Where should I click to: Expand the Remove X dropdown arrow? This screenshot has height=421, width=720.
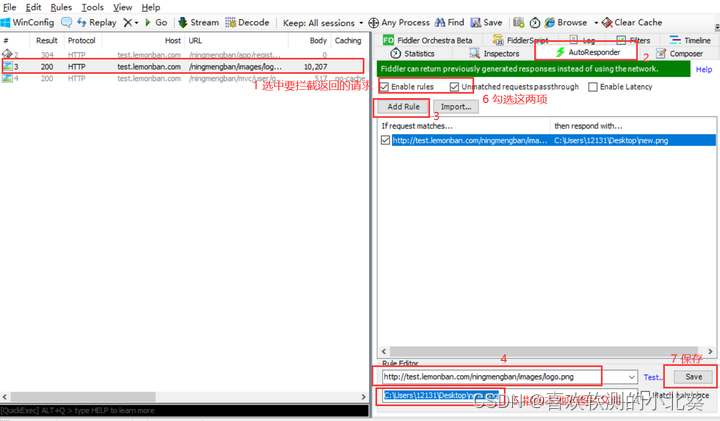pyautogui.click(x=136, y=22)
